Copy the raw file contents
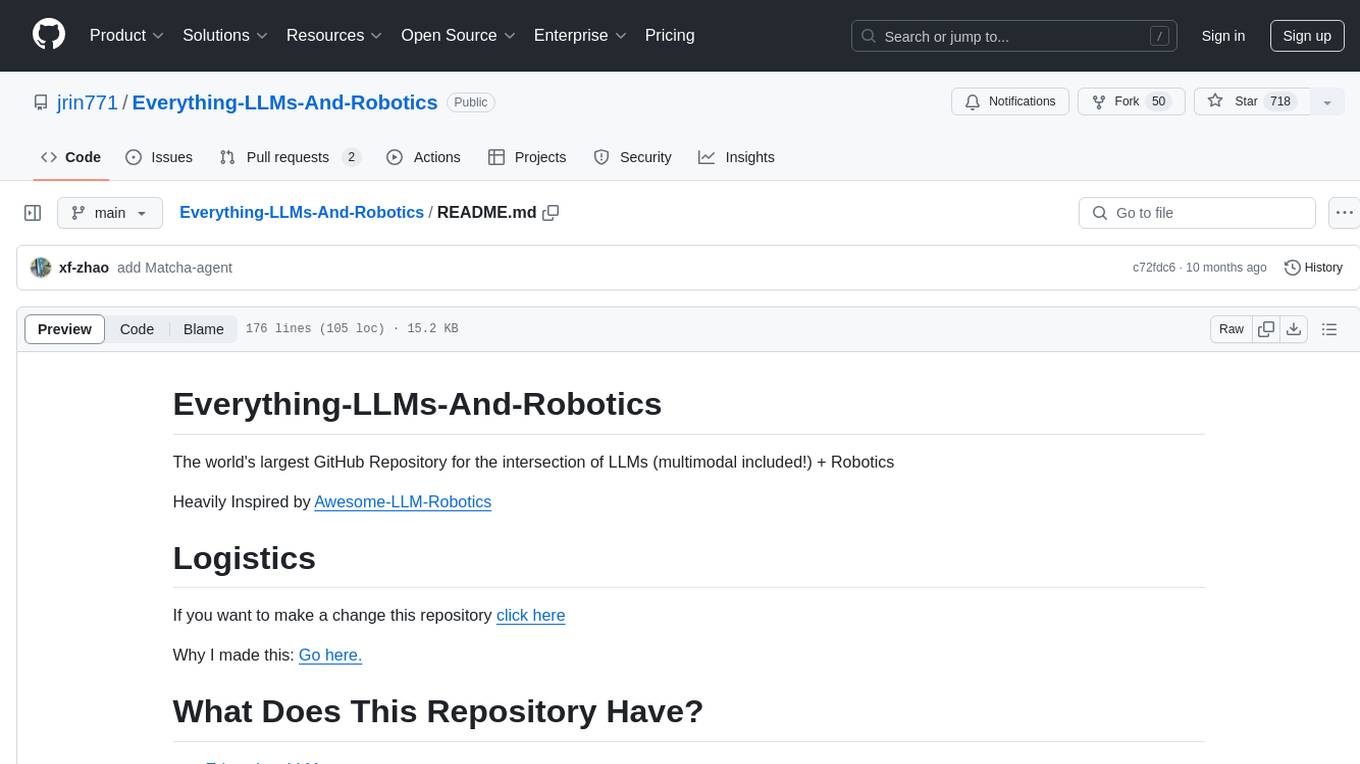The image size is (1360, 764). [x=1267, y=329]
